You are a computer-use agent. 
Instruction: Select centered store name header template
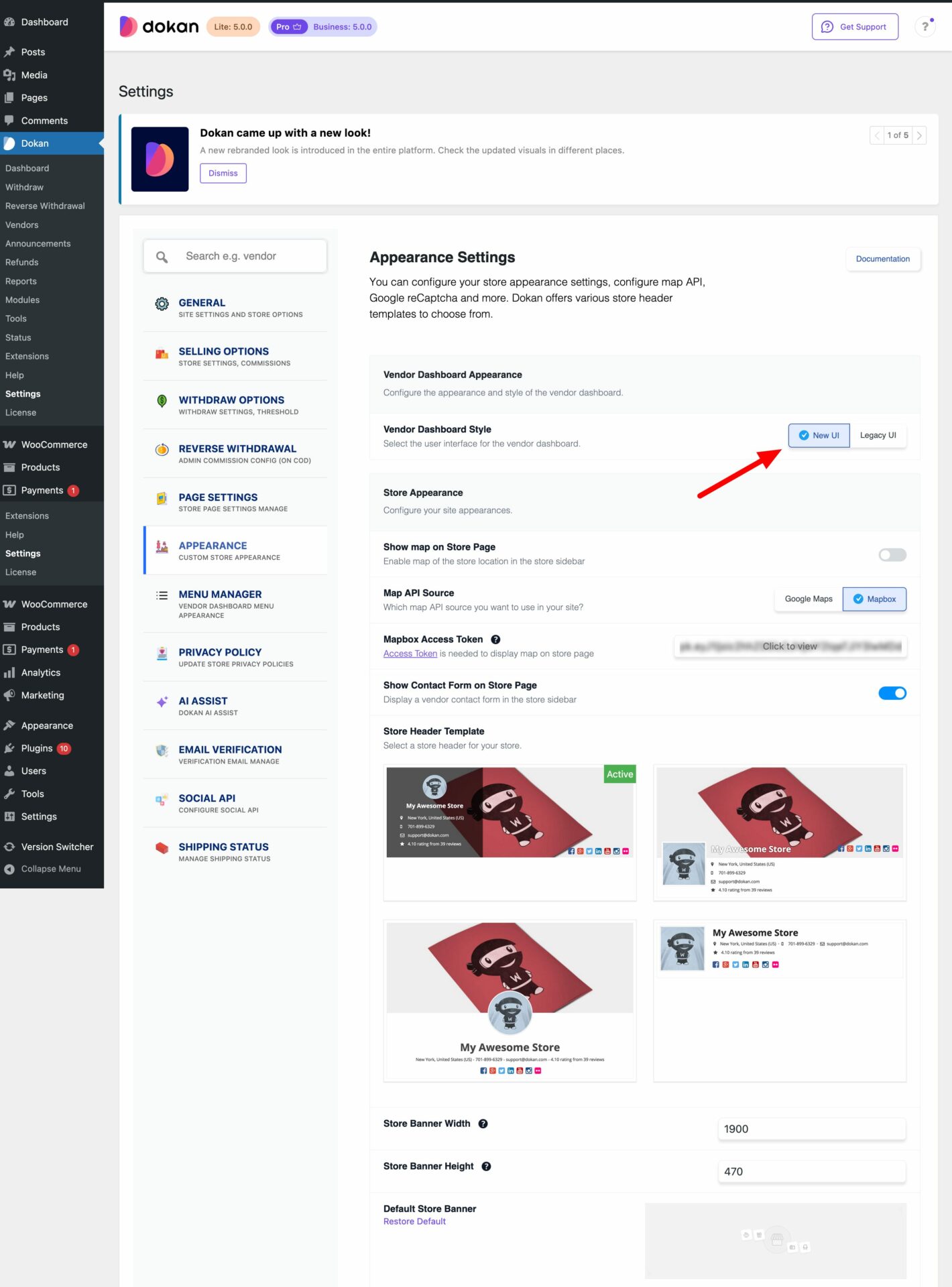tap(510, 1001)
